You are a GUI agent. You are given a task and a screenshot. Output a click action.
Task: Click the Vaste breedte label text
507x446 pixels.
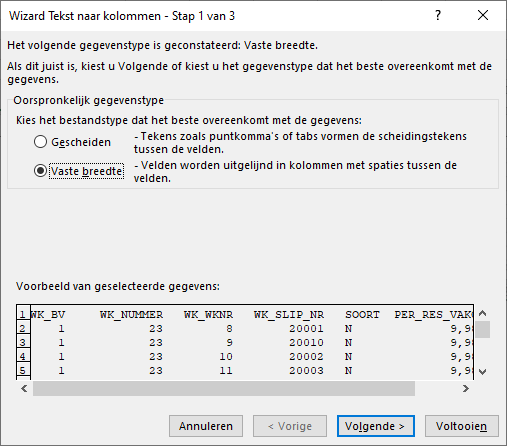pyautogui.click(x=86, y=171)
